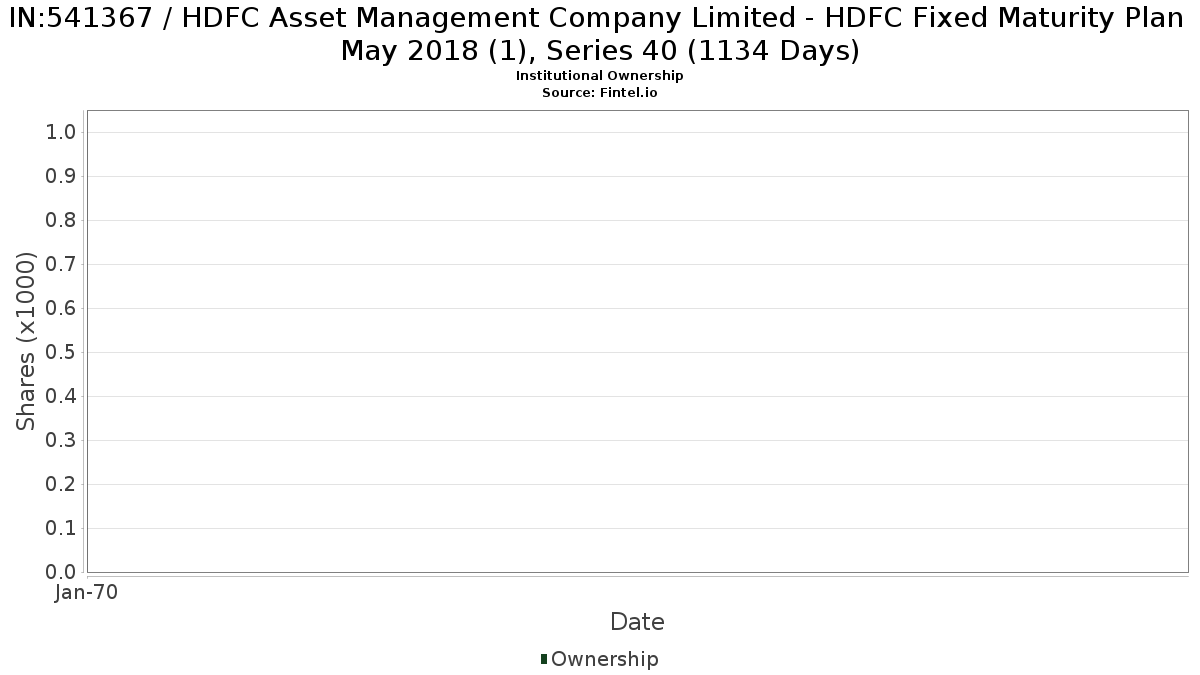
Task: Click the 0.0 y-axis tick label
Action: coord(62,572)
